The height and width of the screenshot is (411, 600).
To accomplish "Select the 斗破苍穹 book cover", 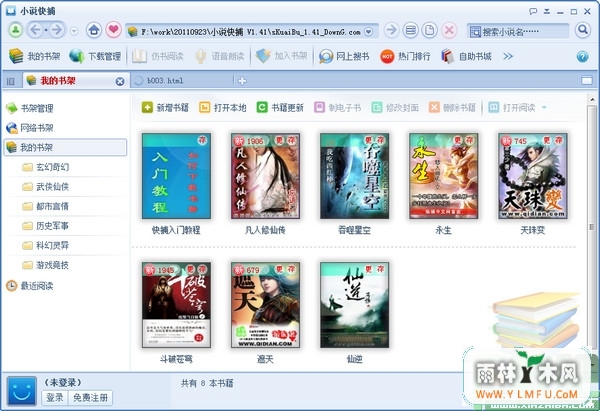I will 176,305.
